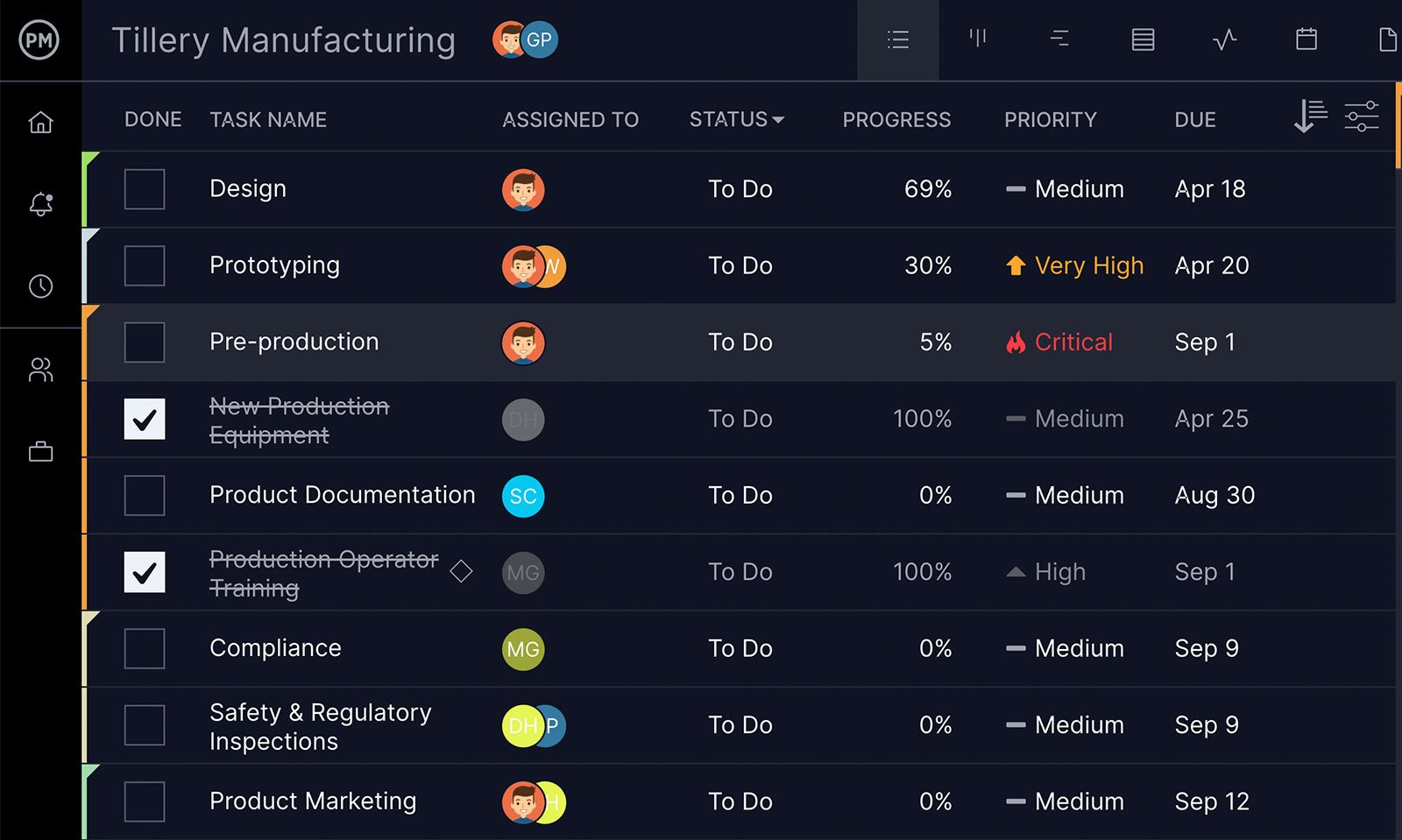This screenshot has width=1402, height=840.
Task: Uncheck the New Production Equipment task
Action: click(x=144, y=420)
